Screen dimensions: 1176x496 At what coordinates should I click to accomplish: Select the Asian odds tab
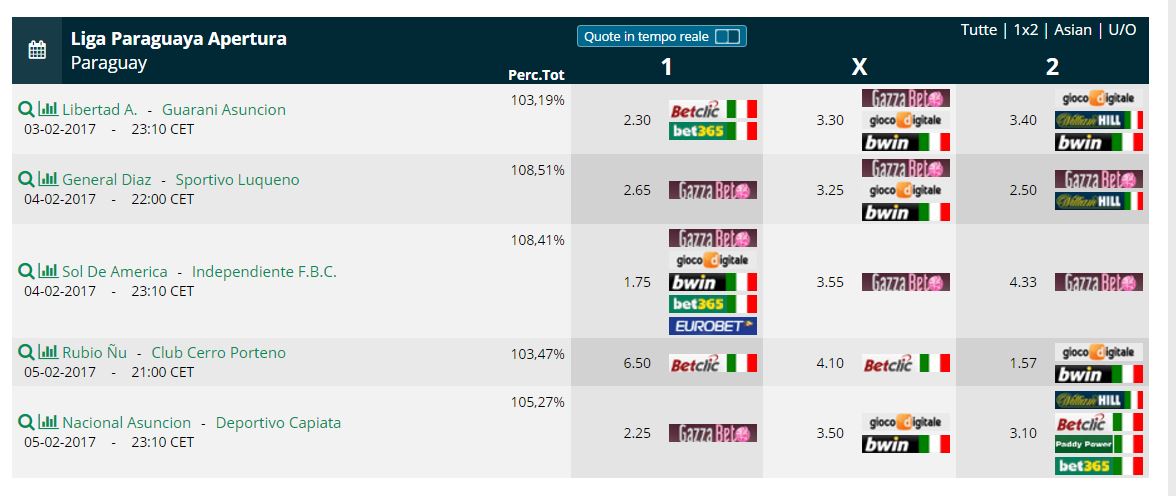click(x=1072, y=30)
